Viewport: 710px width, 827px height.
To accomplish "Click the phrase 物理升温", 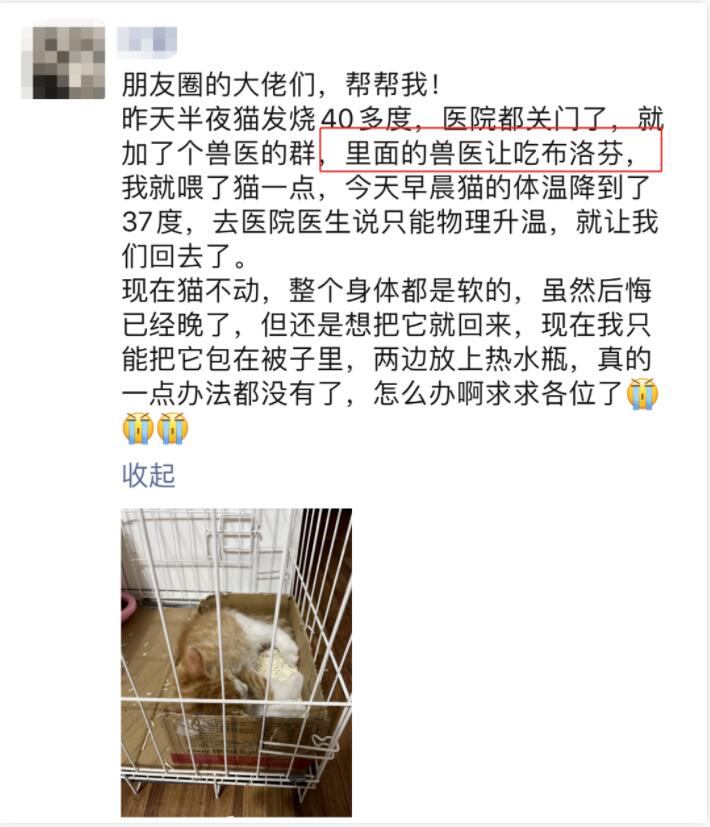I will pyautogui.click(x=492, y=222).
